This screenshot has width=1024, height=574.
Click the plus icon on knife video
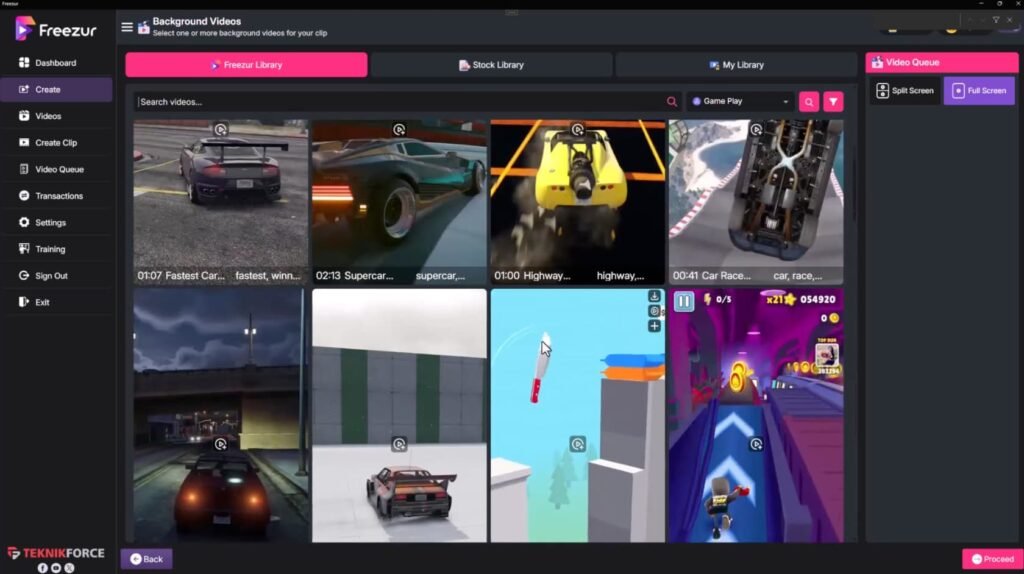click(x=654, y=326)
